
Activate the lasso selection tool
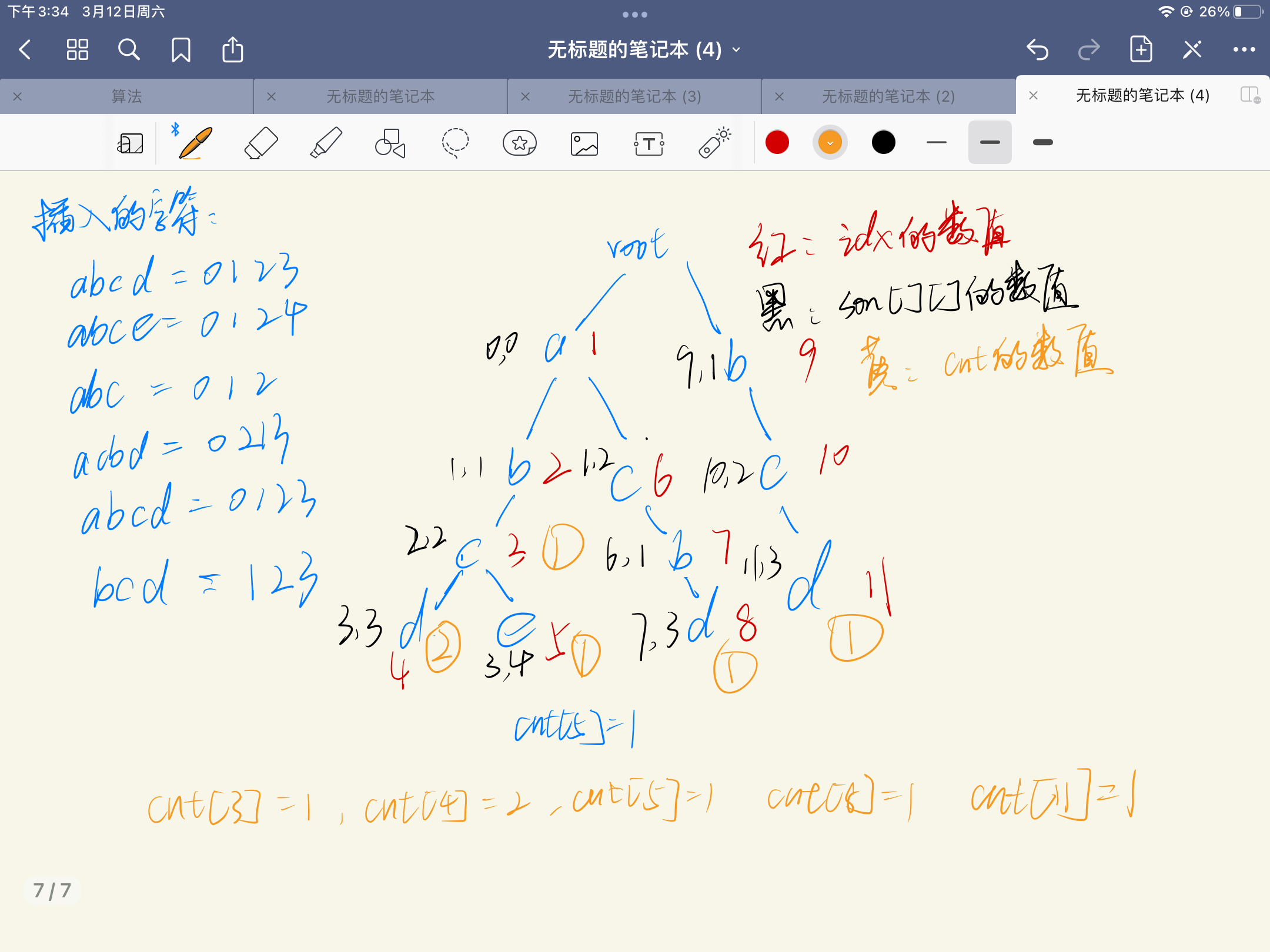coord(454,142)
